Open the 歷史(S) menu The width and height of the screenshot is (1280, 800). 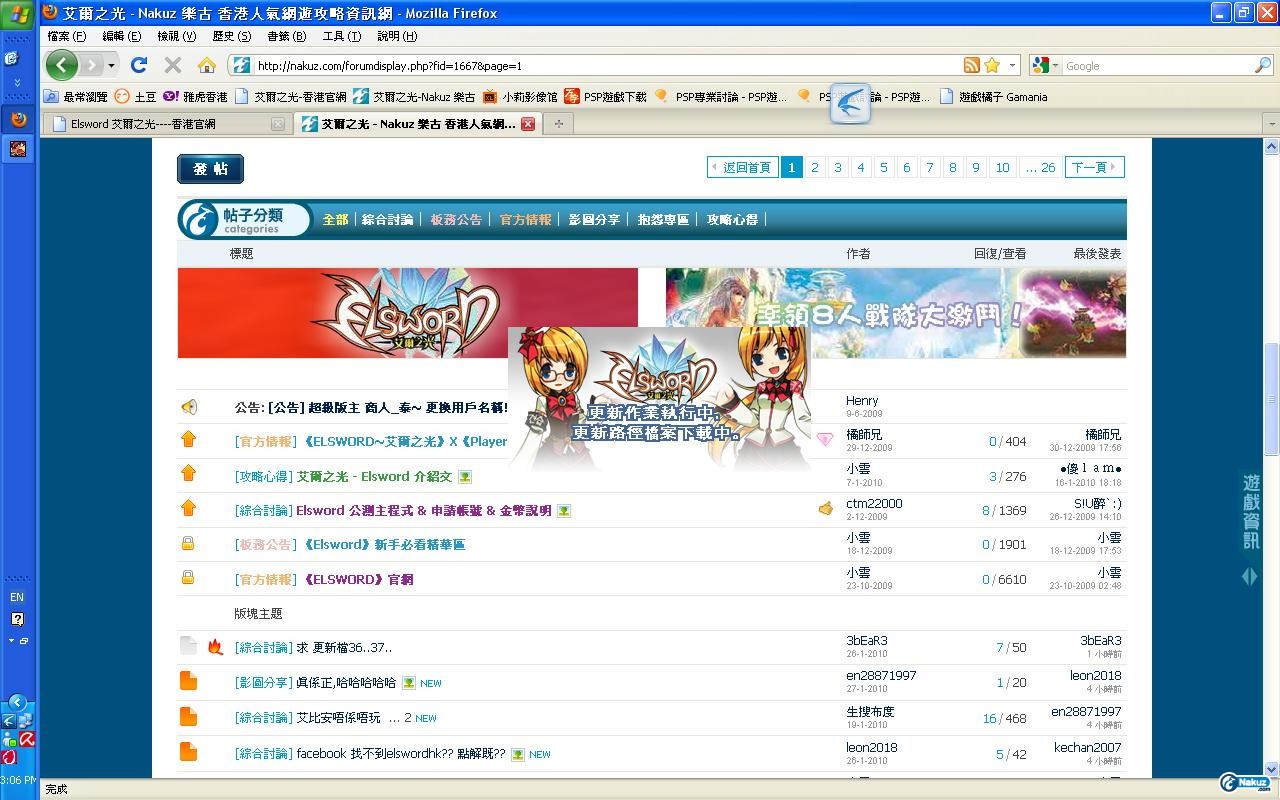pos(231,36)
